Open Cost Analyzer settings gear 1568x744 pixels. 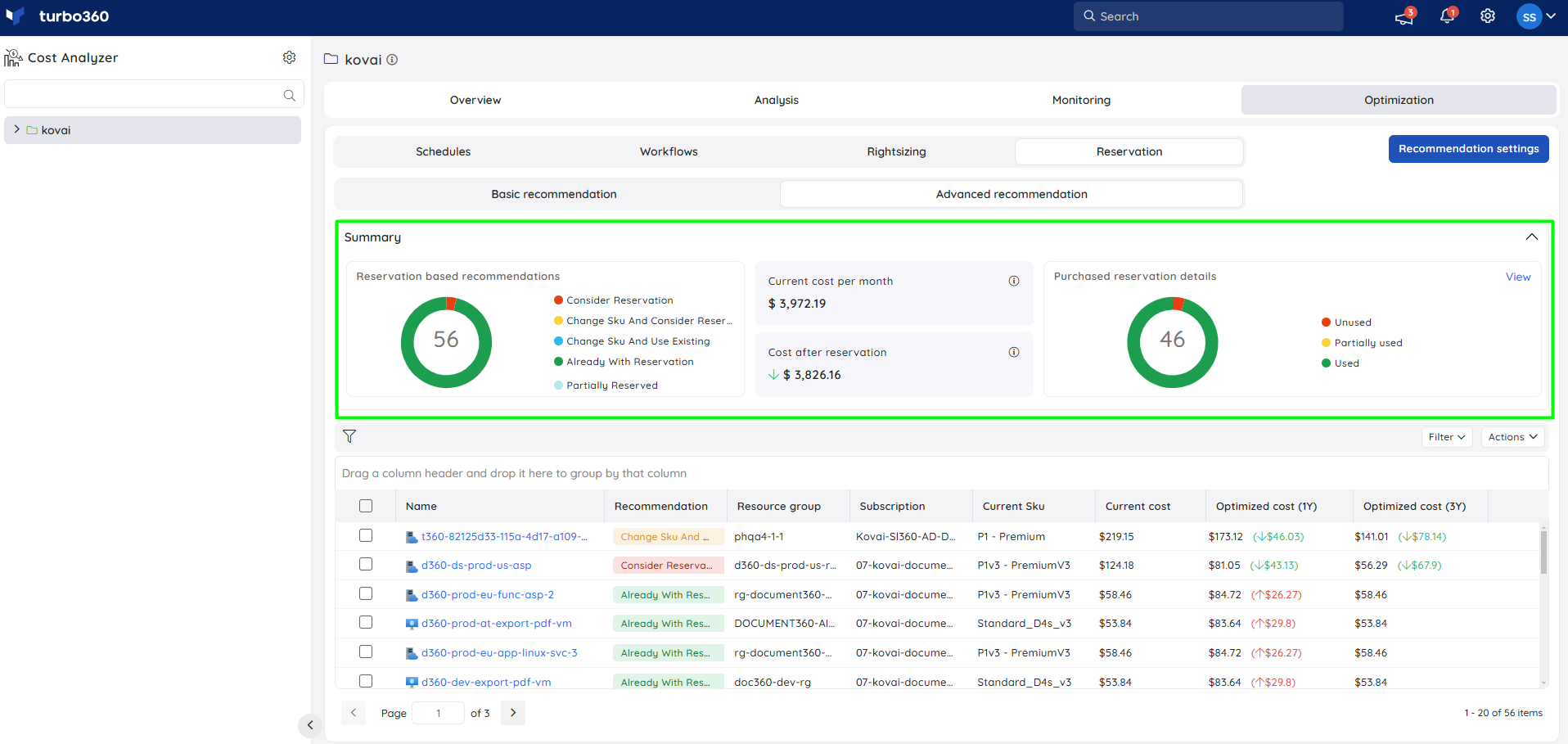click(290, 57)
